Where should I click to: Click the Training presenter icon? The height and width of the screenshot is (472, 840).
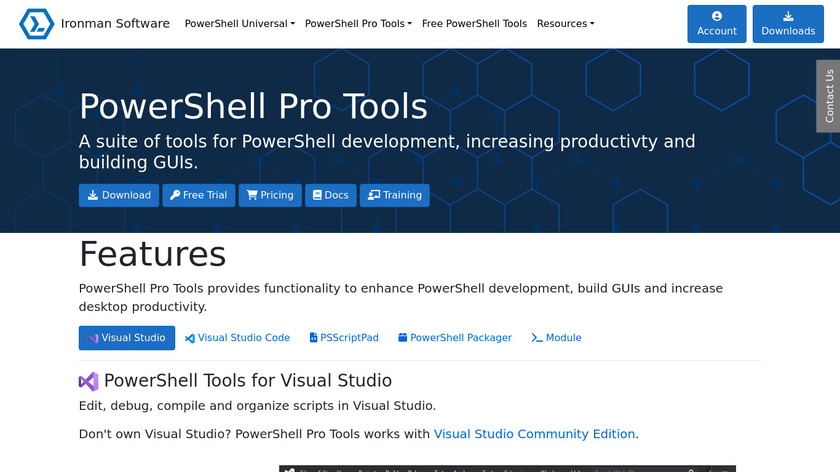click(372, 195)
